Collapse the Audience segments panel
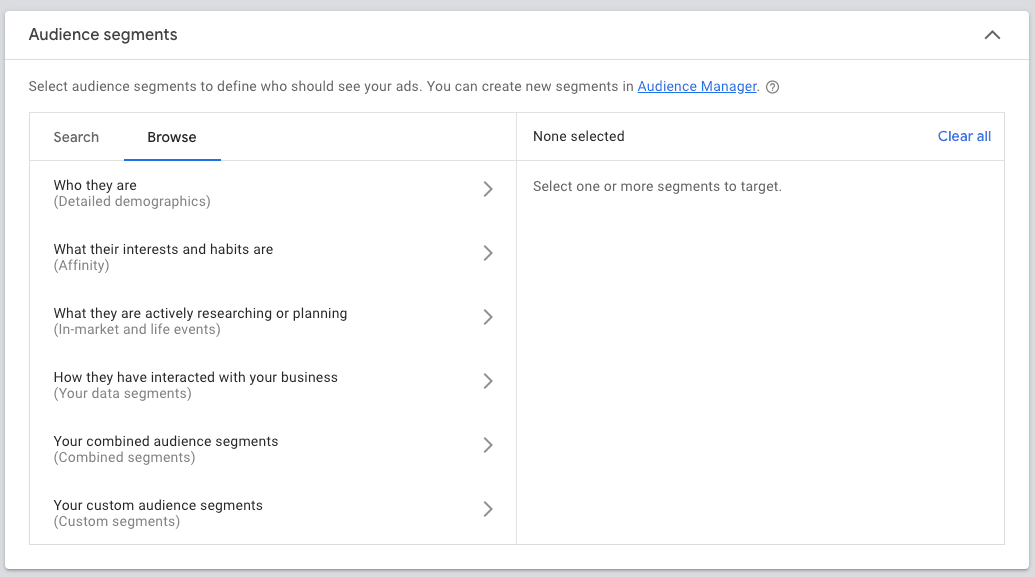Screen dimensions: 1035x577 tap(991, 34)
